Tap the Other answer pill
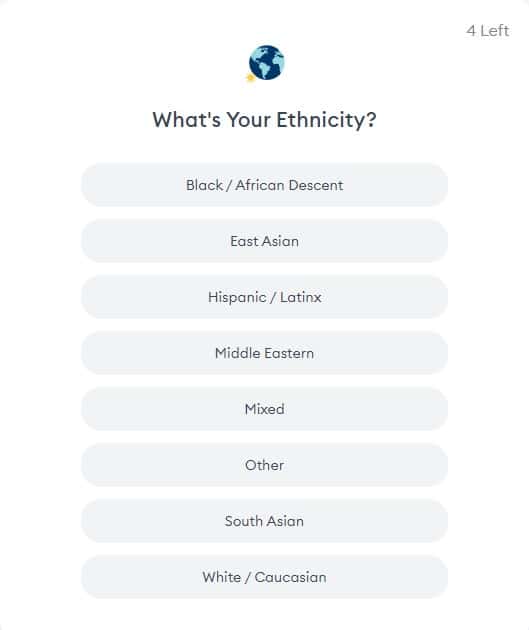The image size is (529, 630). pyautogui.click(x=264, y=465)
